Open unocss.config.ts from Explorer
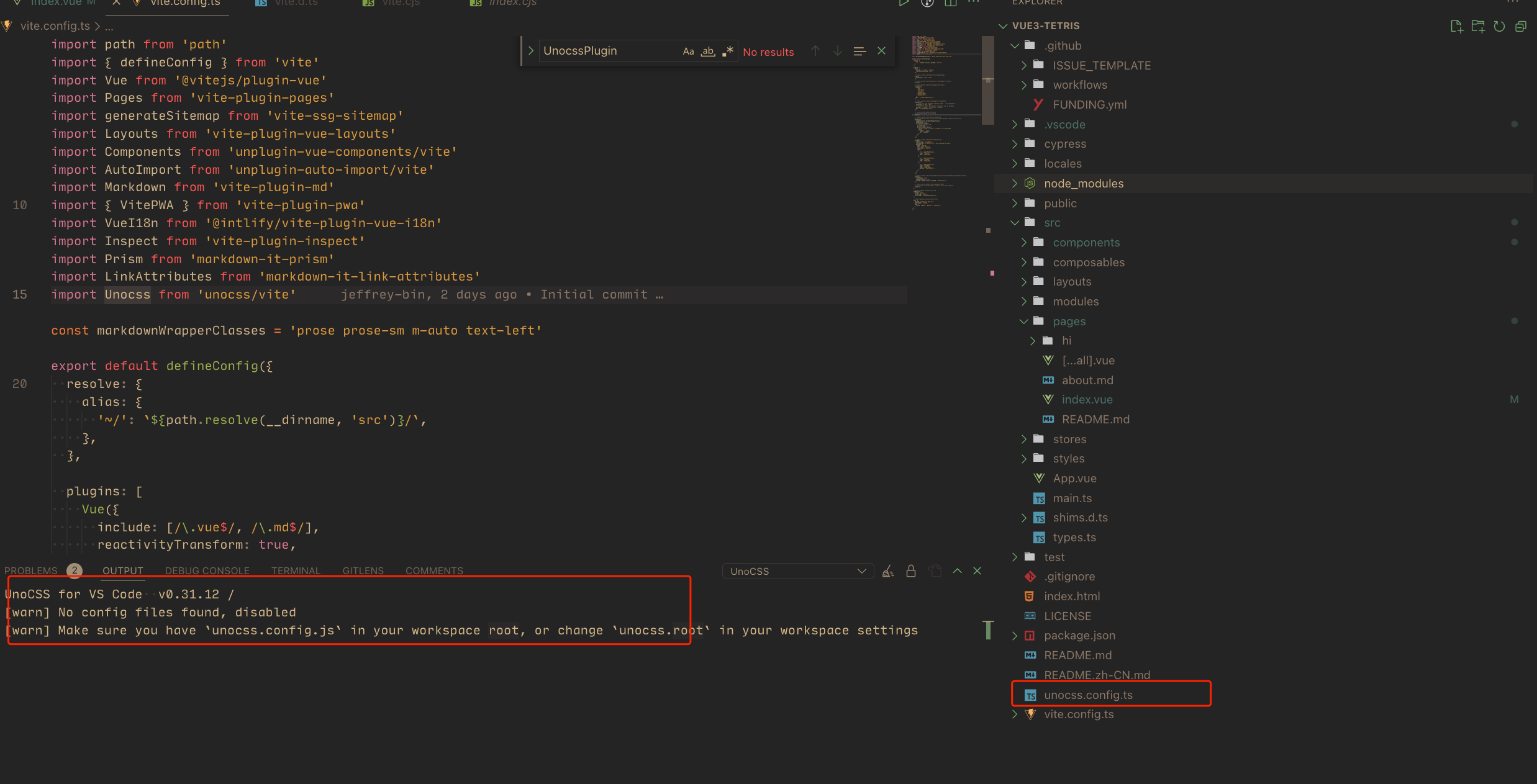Screen dimensions: 1537x784 click(1088, 695)
